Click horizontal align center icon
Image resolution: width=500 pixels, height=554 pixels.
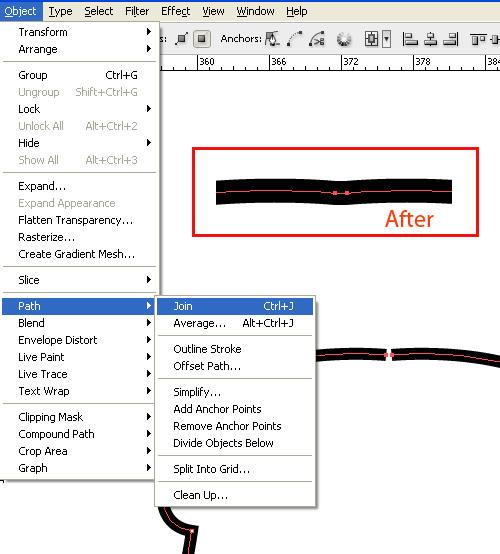(430, 39)
